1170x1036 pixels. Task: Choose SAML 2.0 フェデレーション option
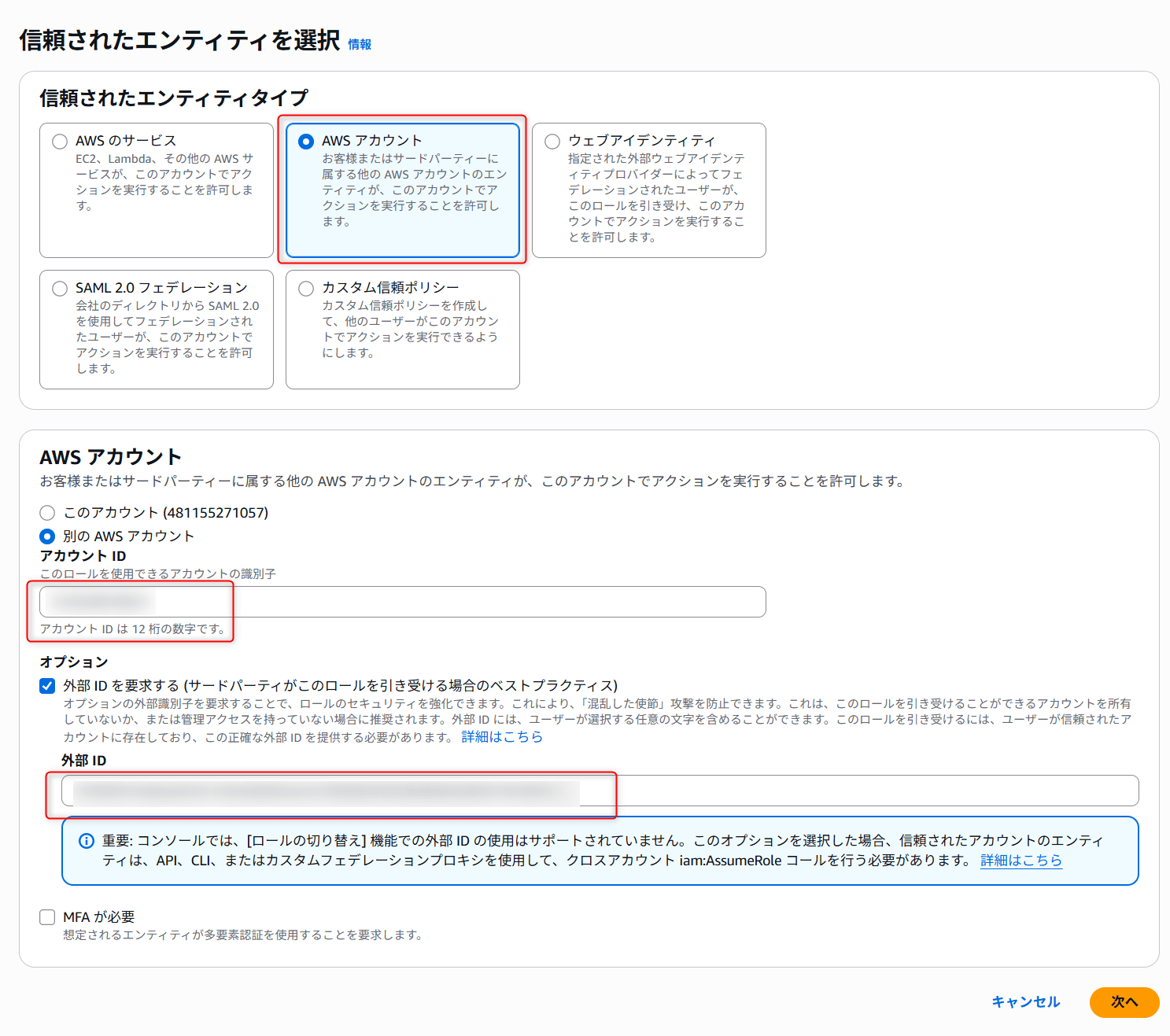(x=60, y=289)
